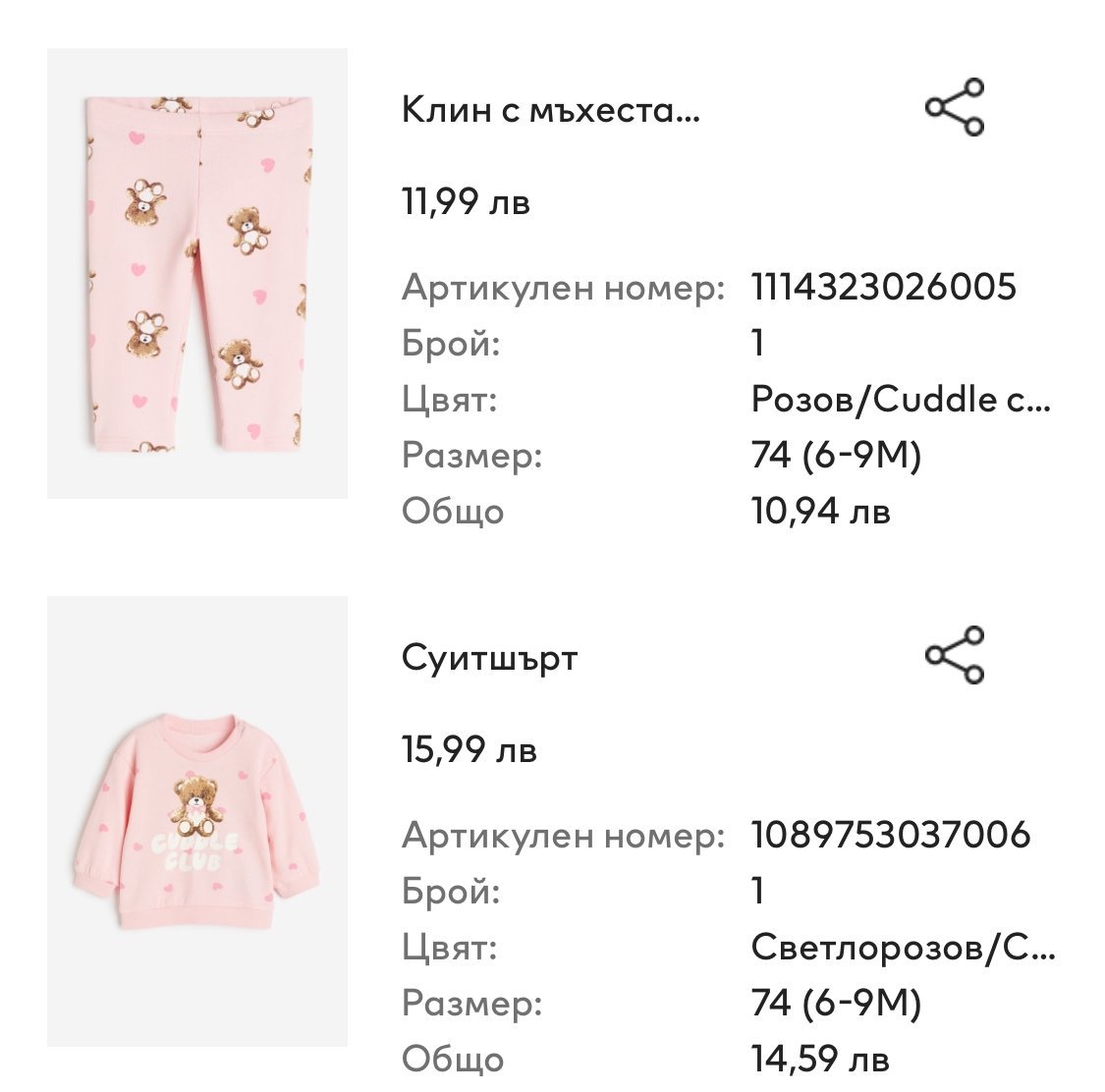This screenshot has width=1105, height=1092.
Task: Click the sweatshirt size 74 (6-9M)
Action: 836,1004
